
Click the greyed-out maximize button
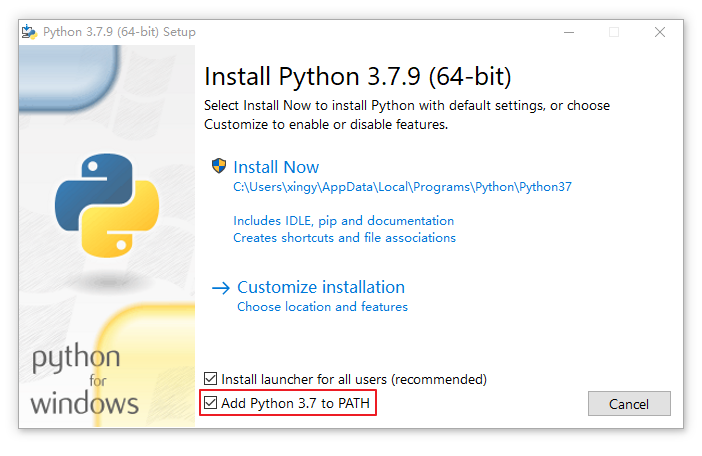[x=613, y=32]
